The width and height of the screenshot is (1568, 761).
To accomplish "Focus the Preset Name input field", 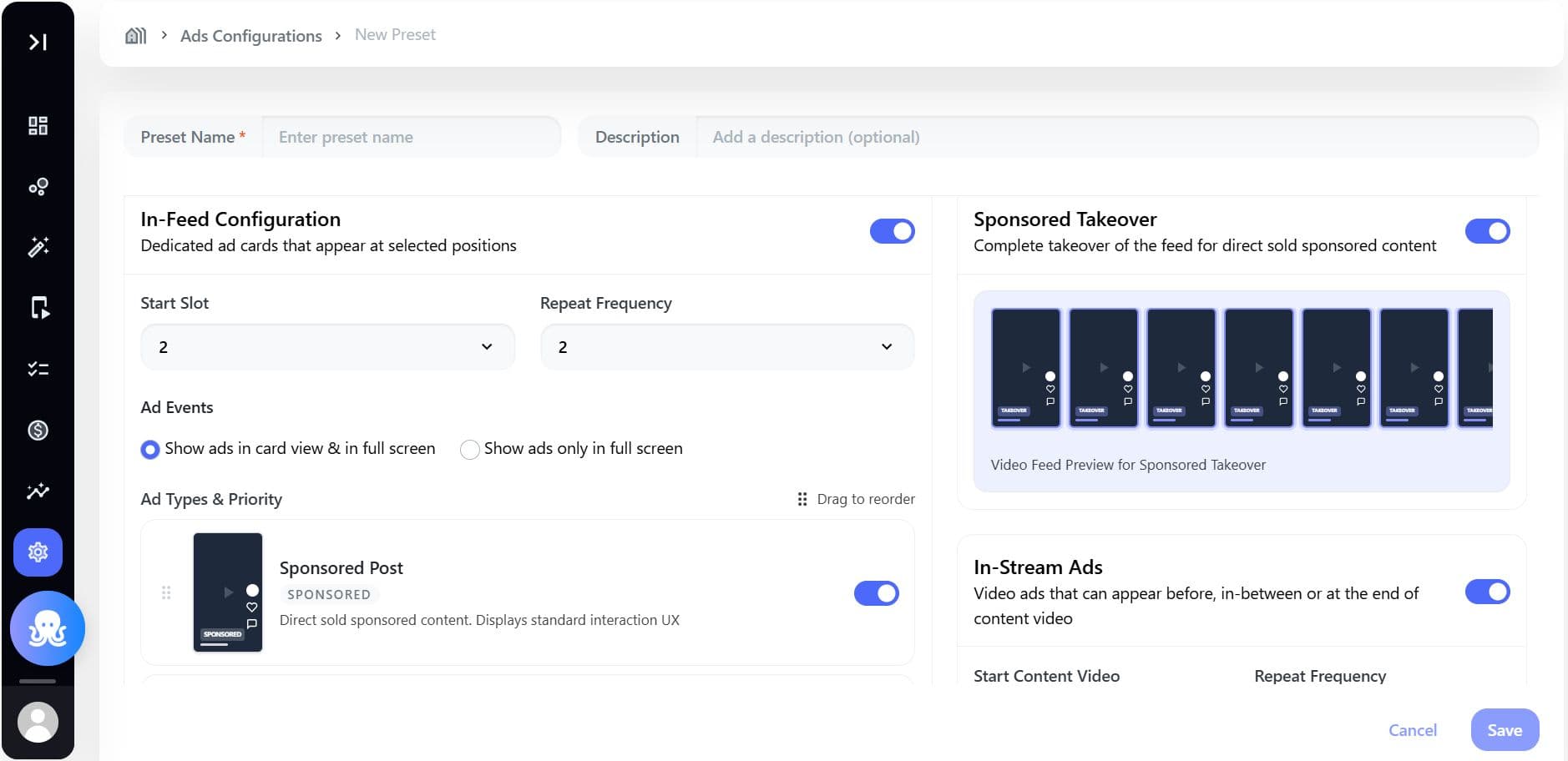I will pos(411,137).
